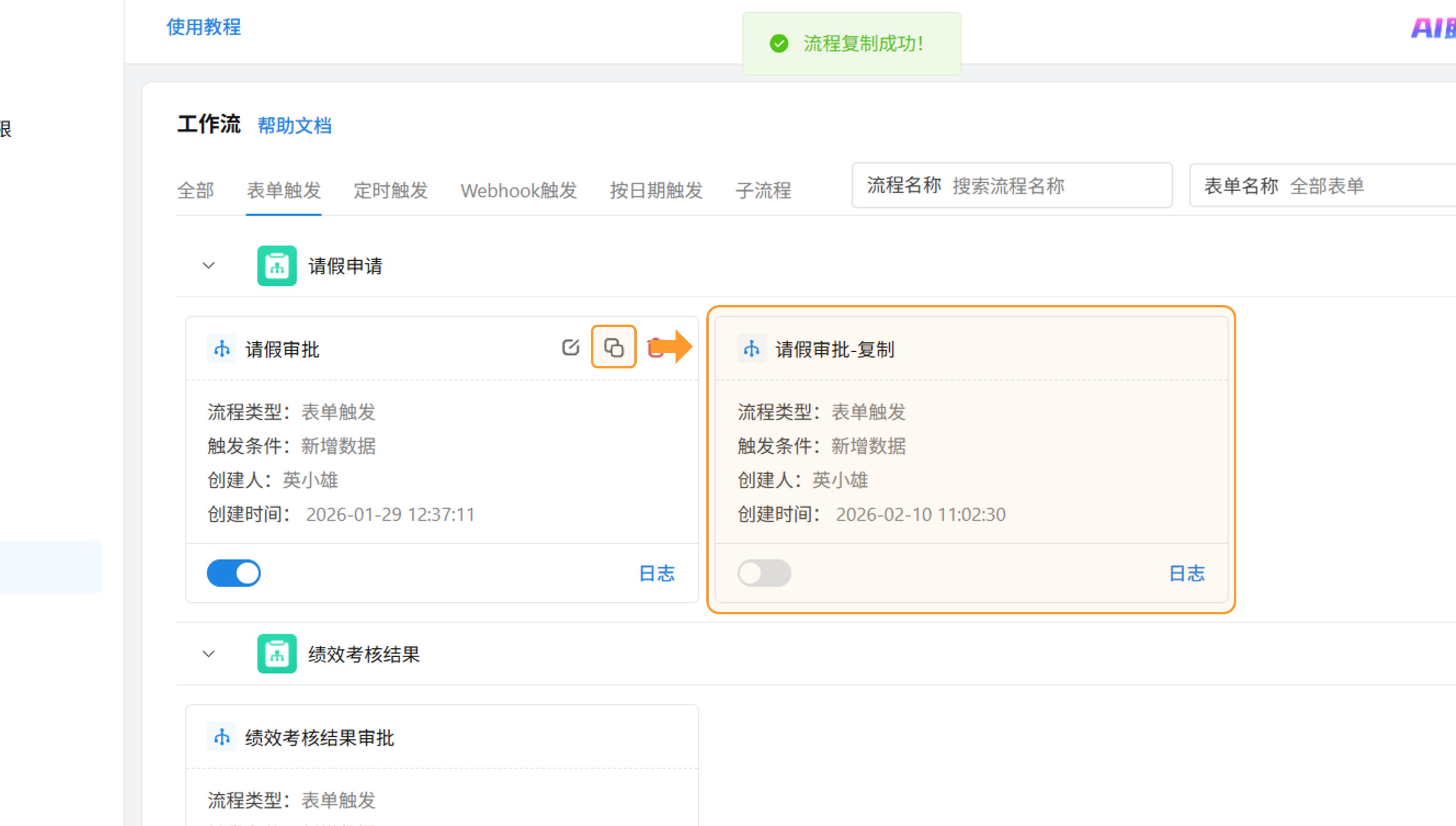Select the 子流程 tab
Image resolution: width=1456 pixels, height=826 pixels.
pos(763,190)
